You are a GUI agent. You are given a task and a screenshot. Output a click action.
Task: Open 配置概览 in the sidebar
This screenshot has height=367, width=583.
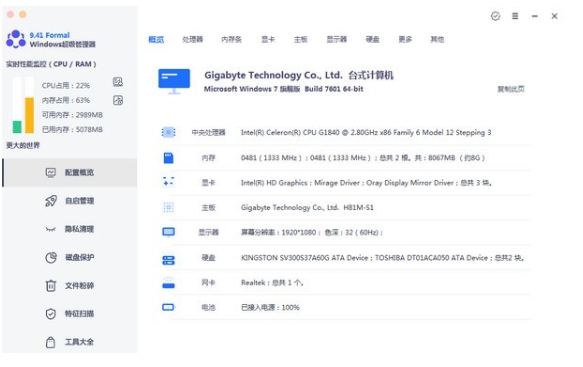[x=70, y=173]
